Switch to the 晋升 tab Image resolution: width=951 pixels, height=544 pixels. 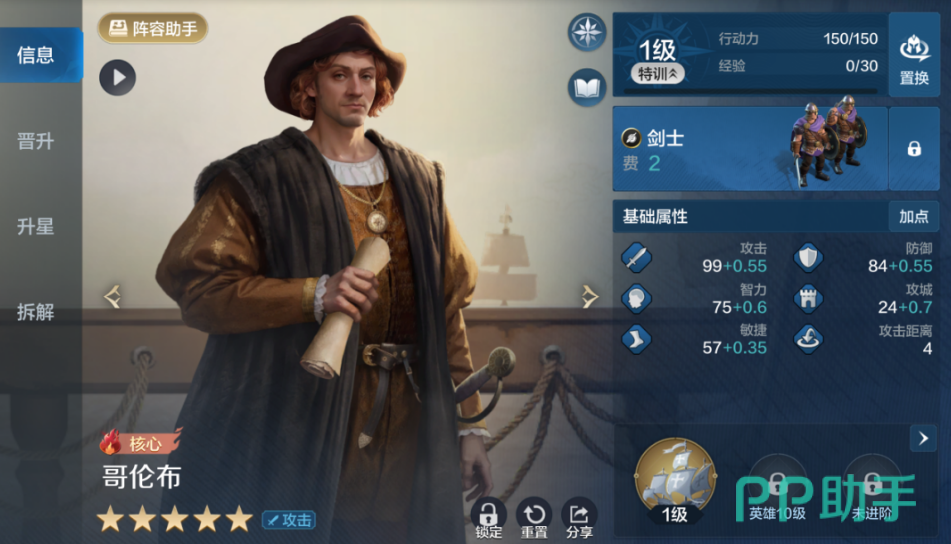[x=35, y=141]
